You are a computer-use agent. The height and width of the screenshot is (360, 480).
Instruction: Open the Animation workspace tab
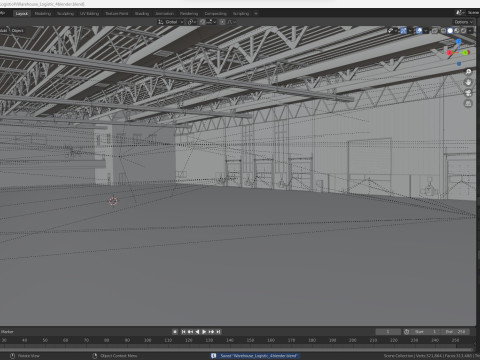click(x=165, y=14)
